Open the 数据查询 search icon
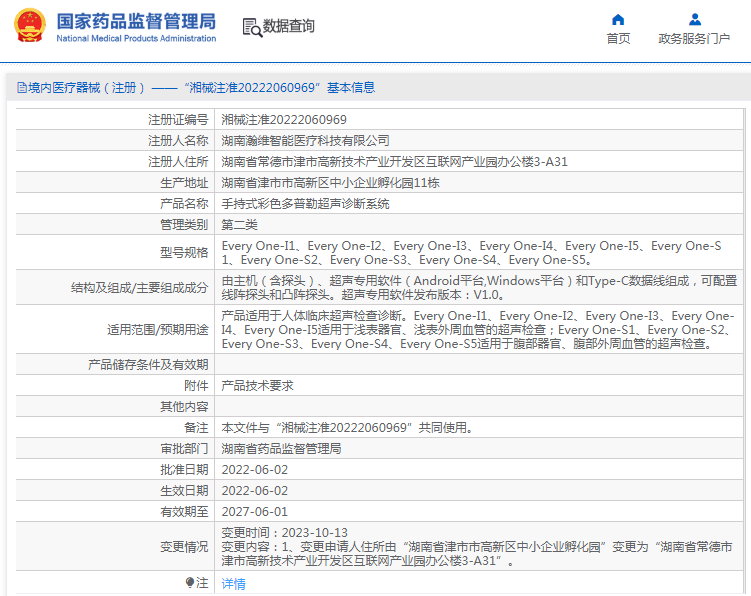 coord(252,27)
